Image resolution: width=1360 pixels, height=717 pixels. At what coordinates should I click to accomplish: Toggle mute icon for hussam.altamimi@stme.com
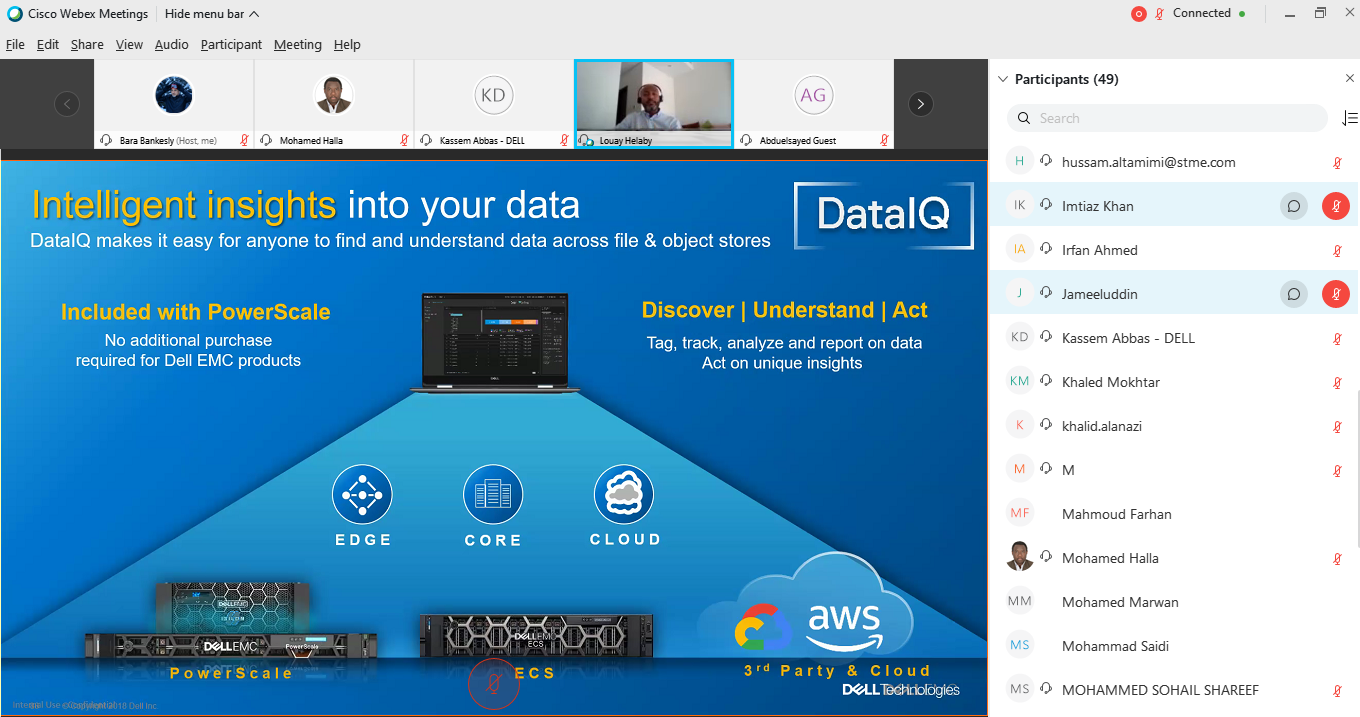click(1337, 163)
